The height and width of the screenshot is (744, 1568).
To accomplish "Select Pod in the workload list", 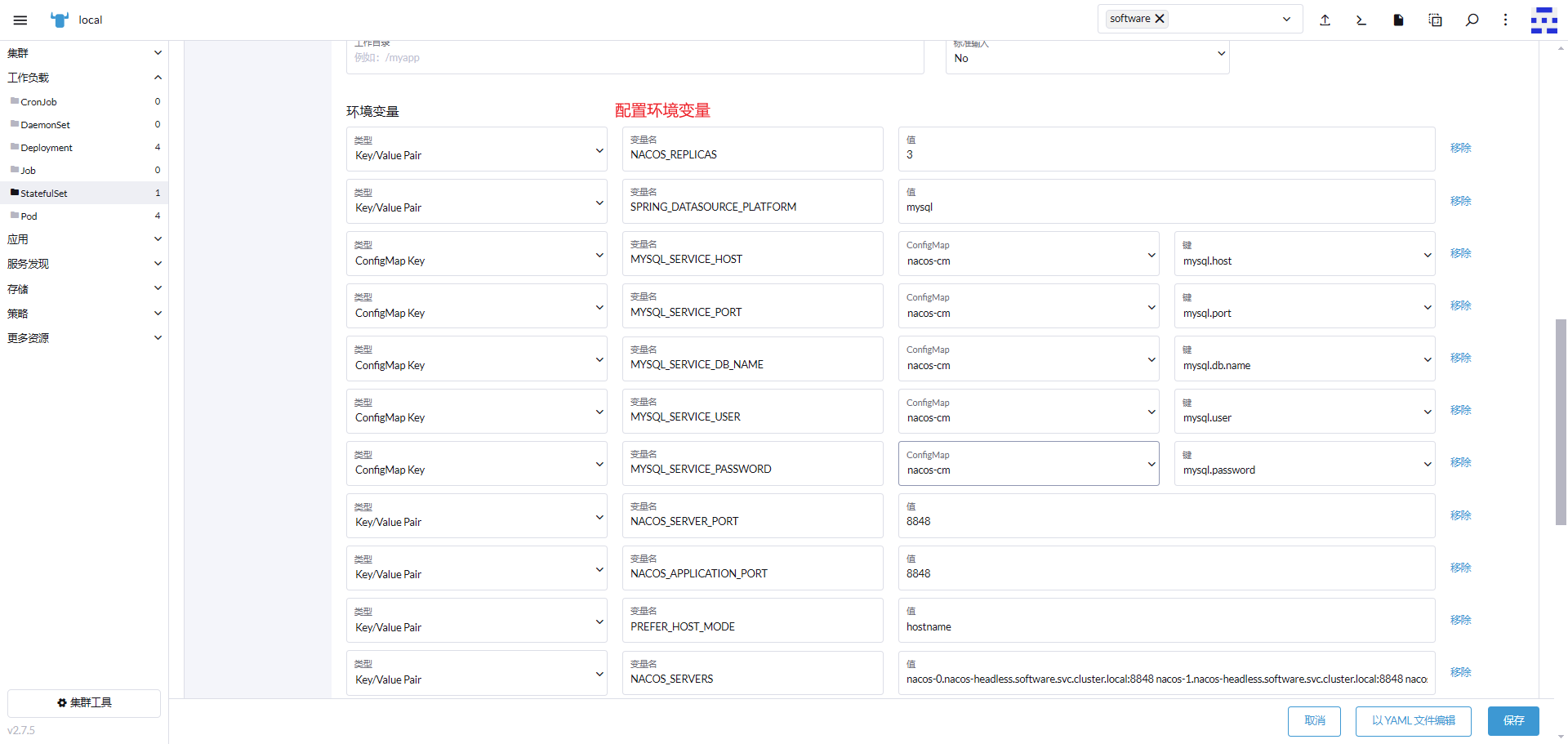I will click(29, 216).
